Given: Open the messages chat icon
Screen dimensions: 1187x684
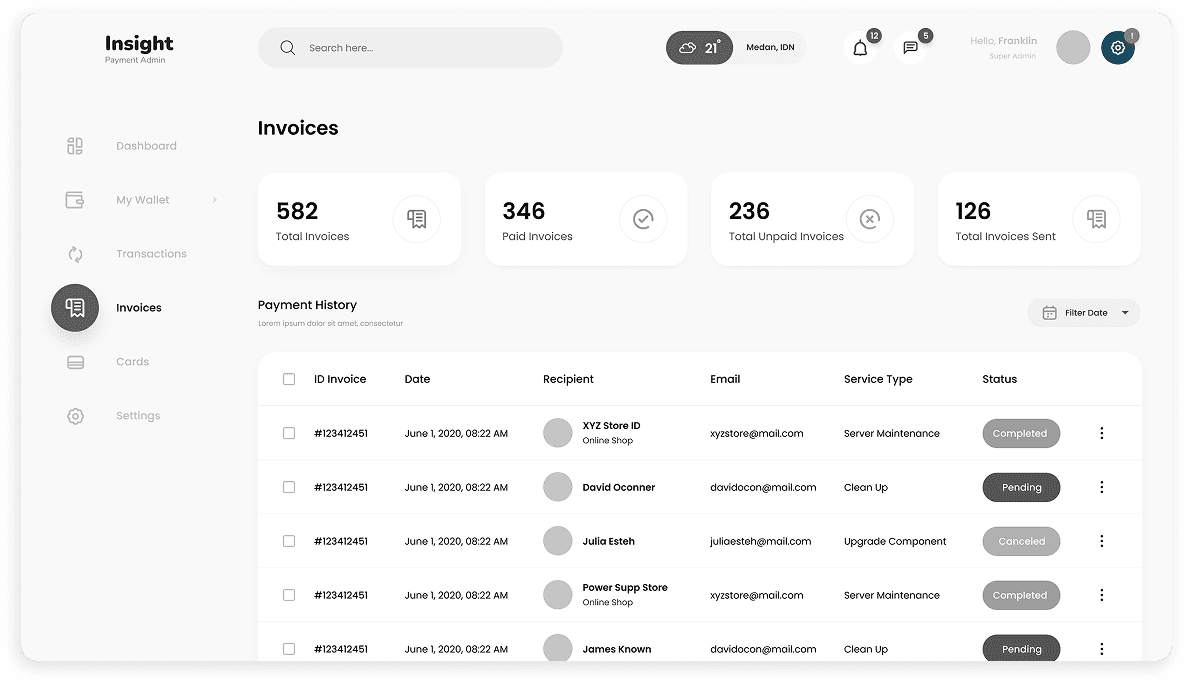Looking at the screenshot, I should click(x=910, y=47).
